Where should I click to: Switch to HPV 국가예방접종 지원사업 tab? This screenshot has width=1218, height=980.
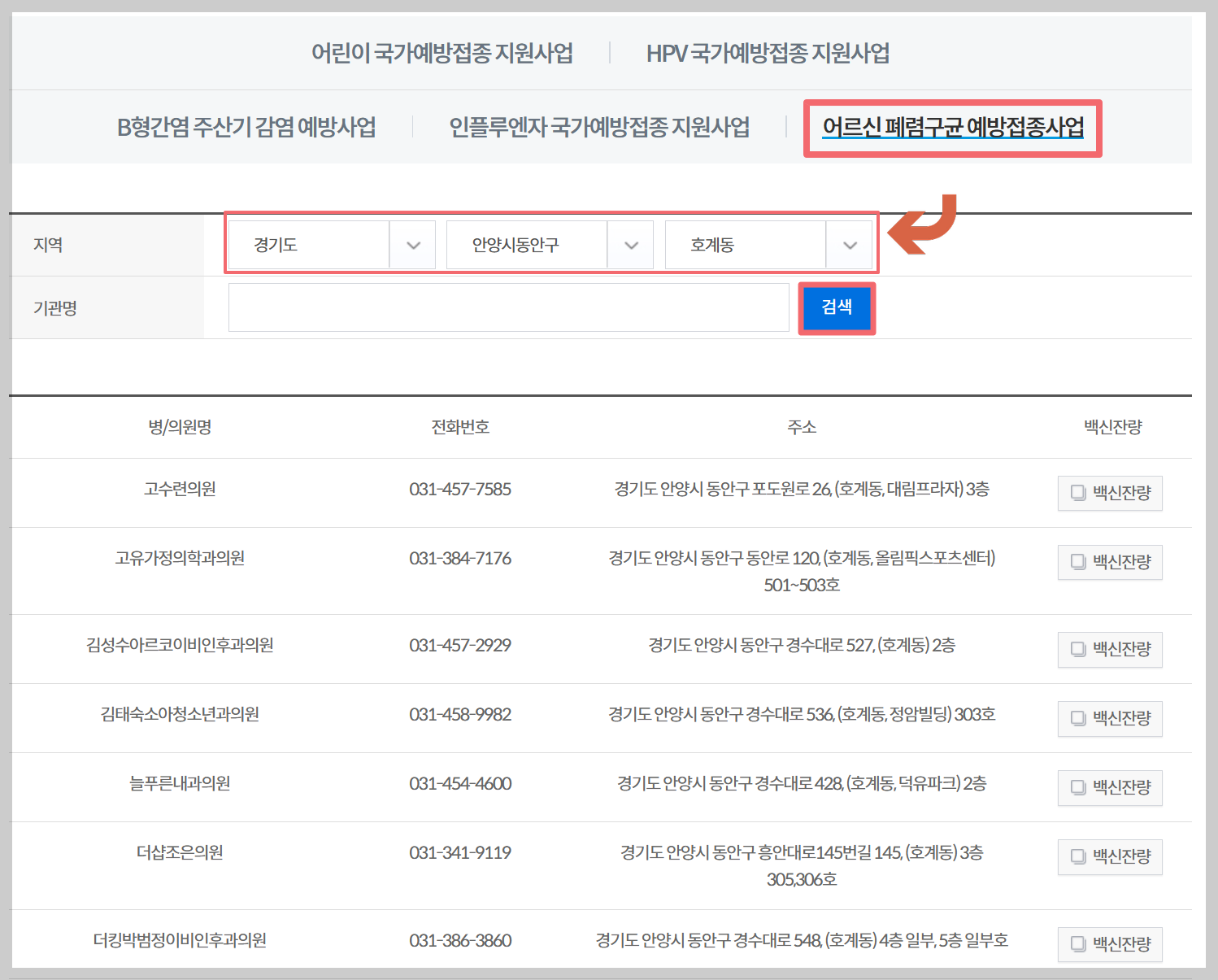pos(768,54)
